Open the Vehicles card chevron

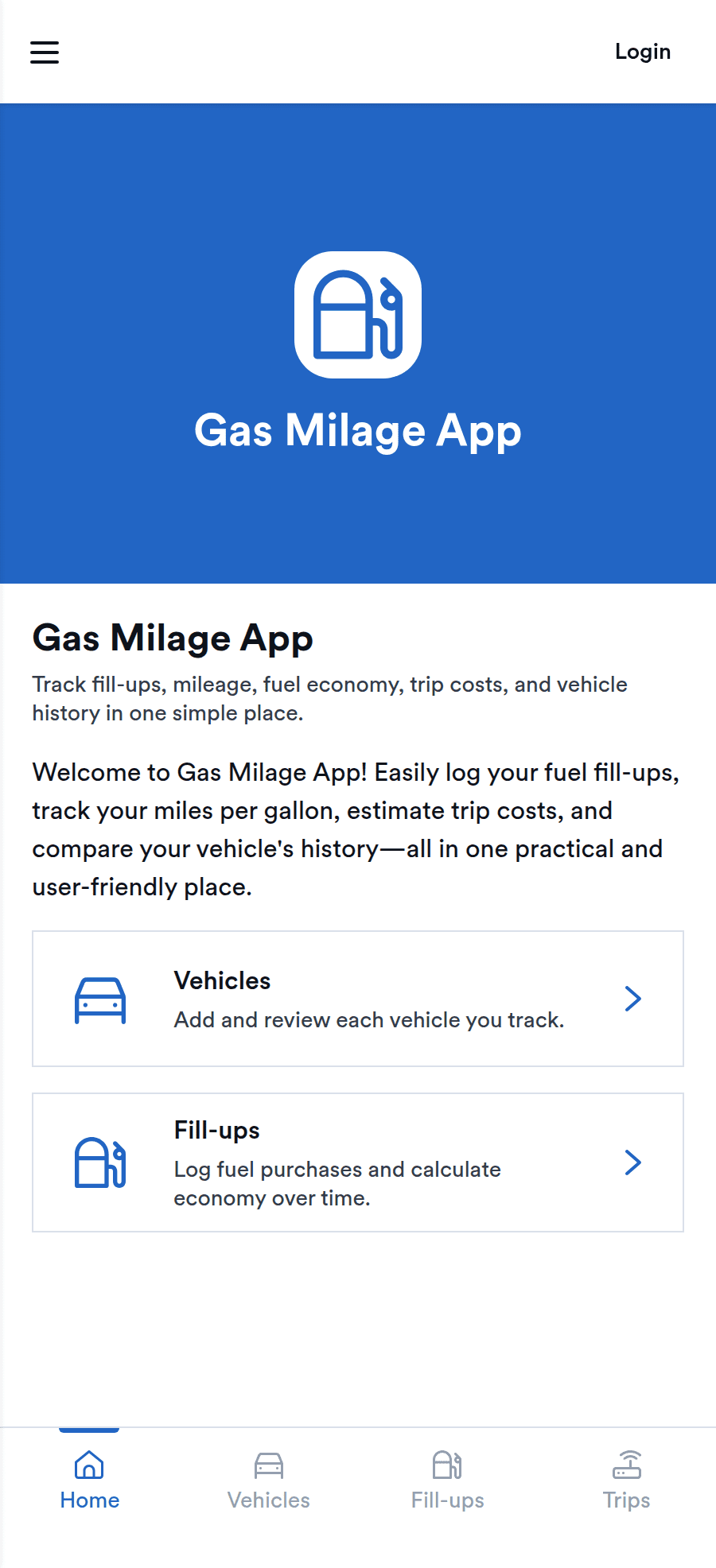(633, 999)
